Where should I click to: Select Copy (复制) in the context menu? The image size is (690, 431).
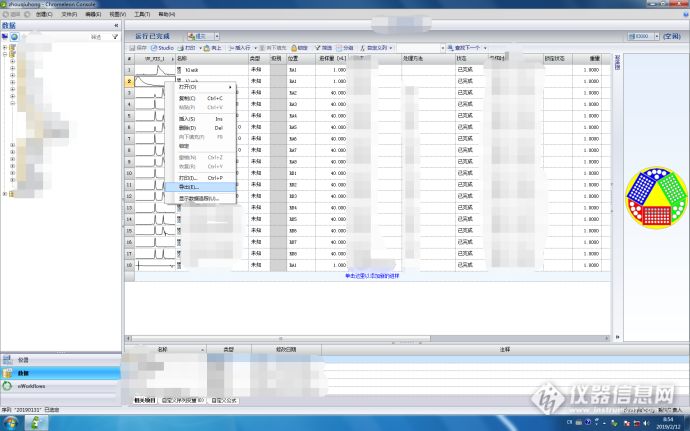tap(200, 98)
